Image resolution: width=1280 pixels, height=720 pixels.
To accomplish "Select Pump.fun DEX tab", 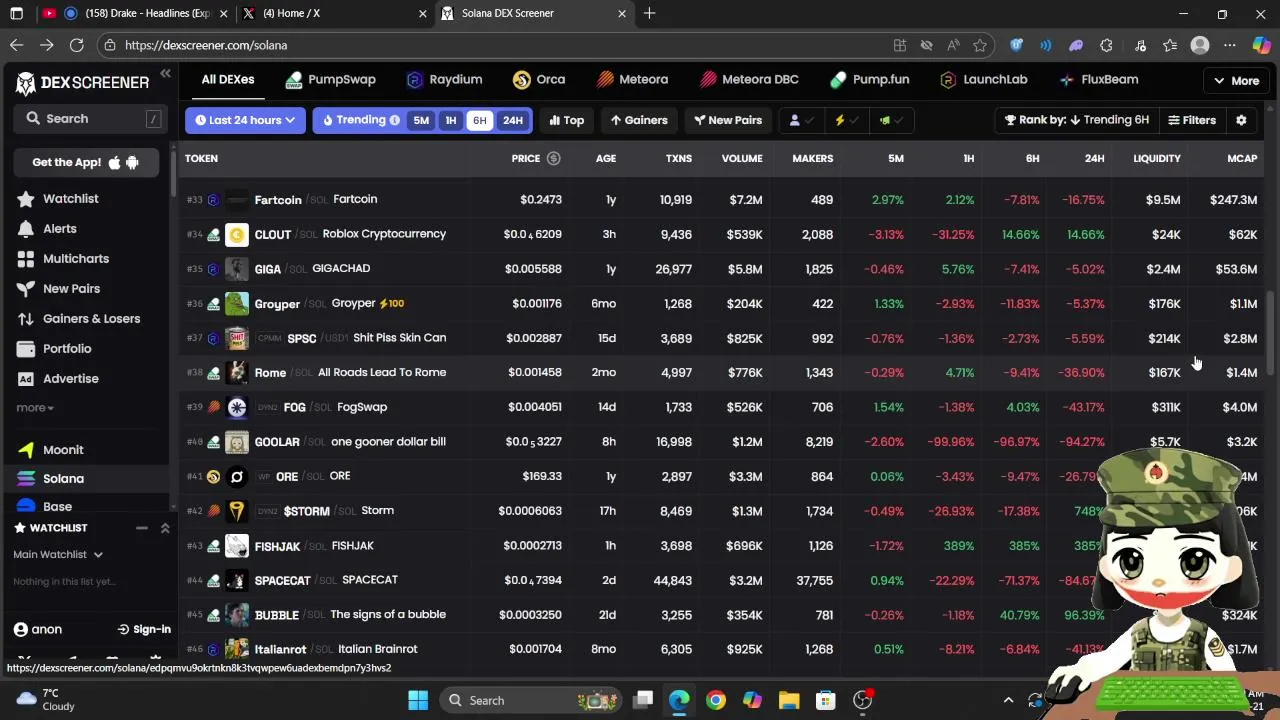I will pyautogui.click(x=869, y=79).
